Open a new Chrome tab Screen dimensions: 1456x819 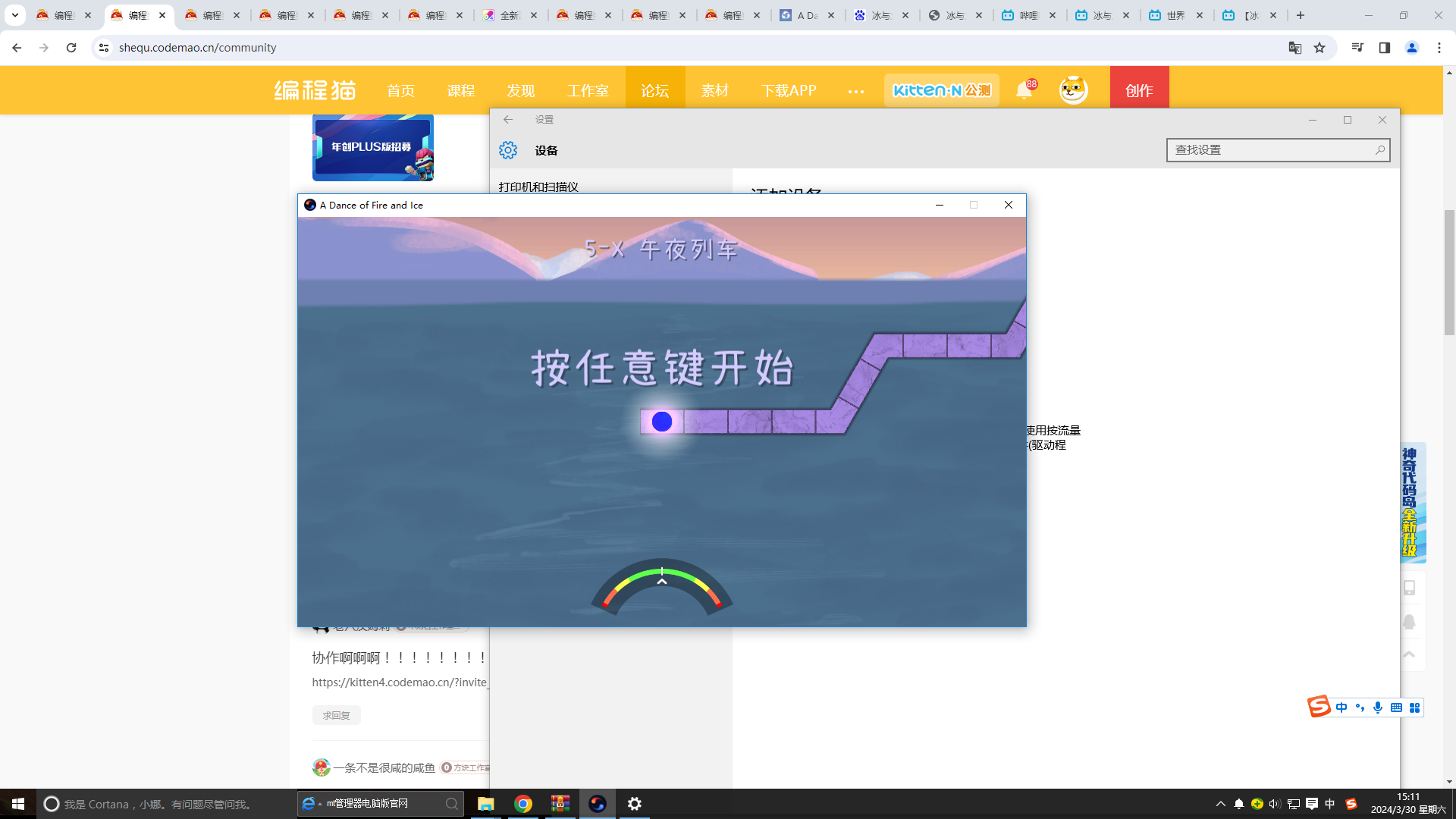pos(1301,15)
